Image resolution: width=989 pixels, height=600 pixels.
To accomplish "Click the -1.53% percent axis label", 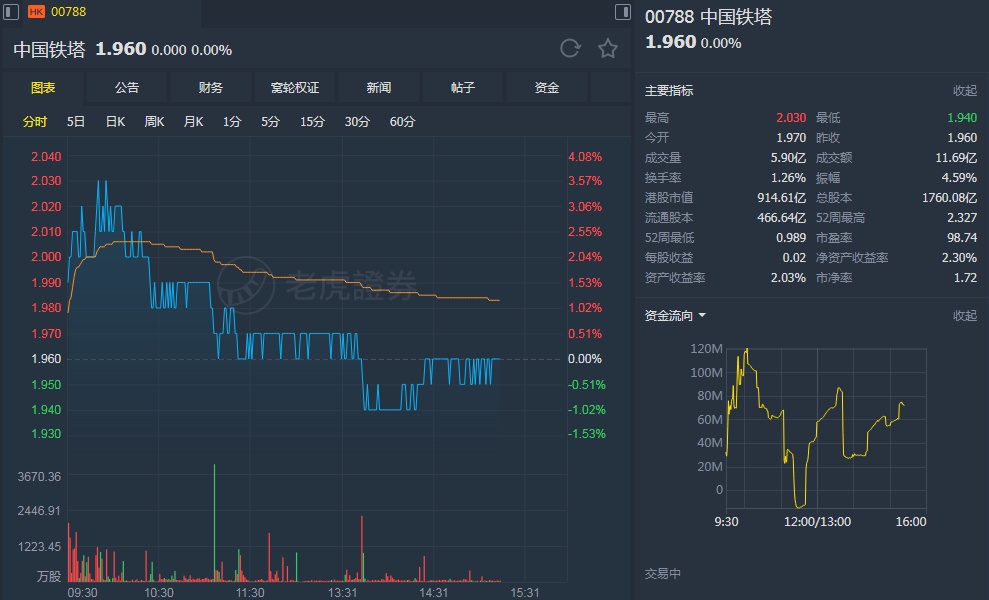I will click(x=587, y=433).
